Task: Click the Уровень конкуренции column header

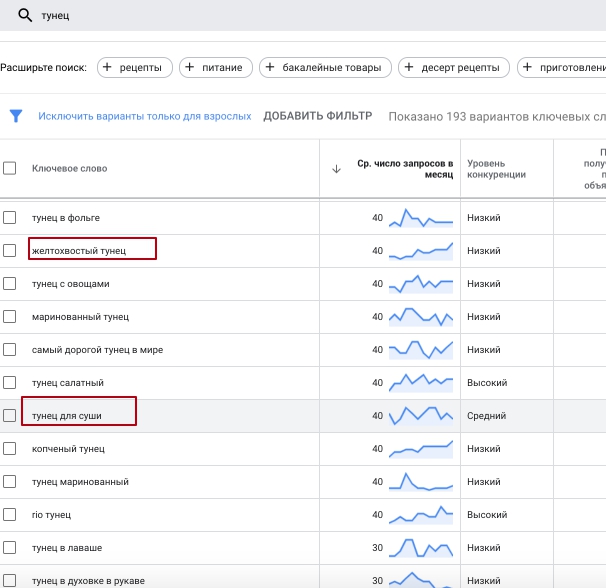Action: tap(496, 169)
